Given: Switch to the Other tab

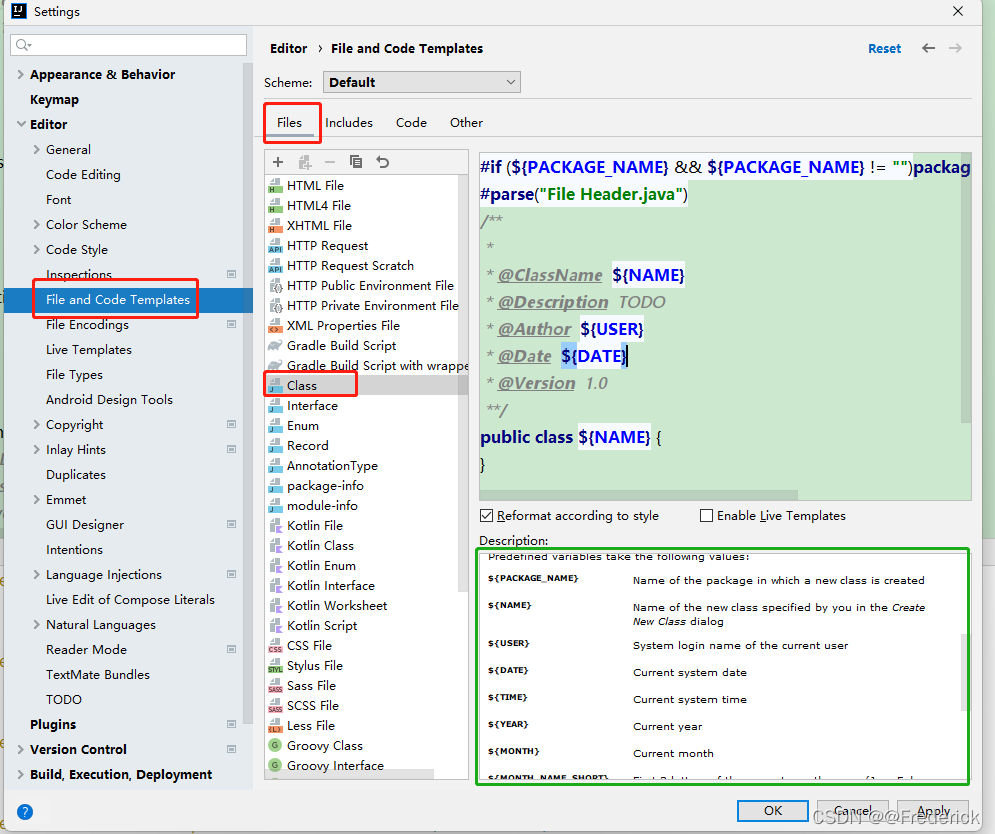Looking at the screenshot, I should [466, 122].
